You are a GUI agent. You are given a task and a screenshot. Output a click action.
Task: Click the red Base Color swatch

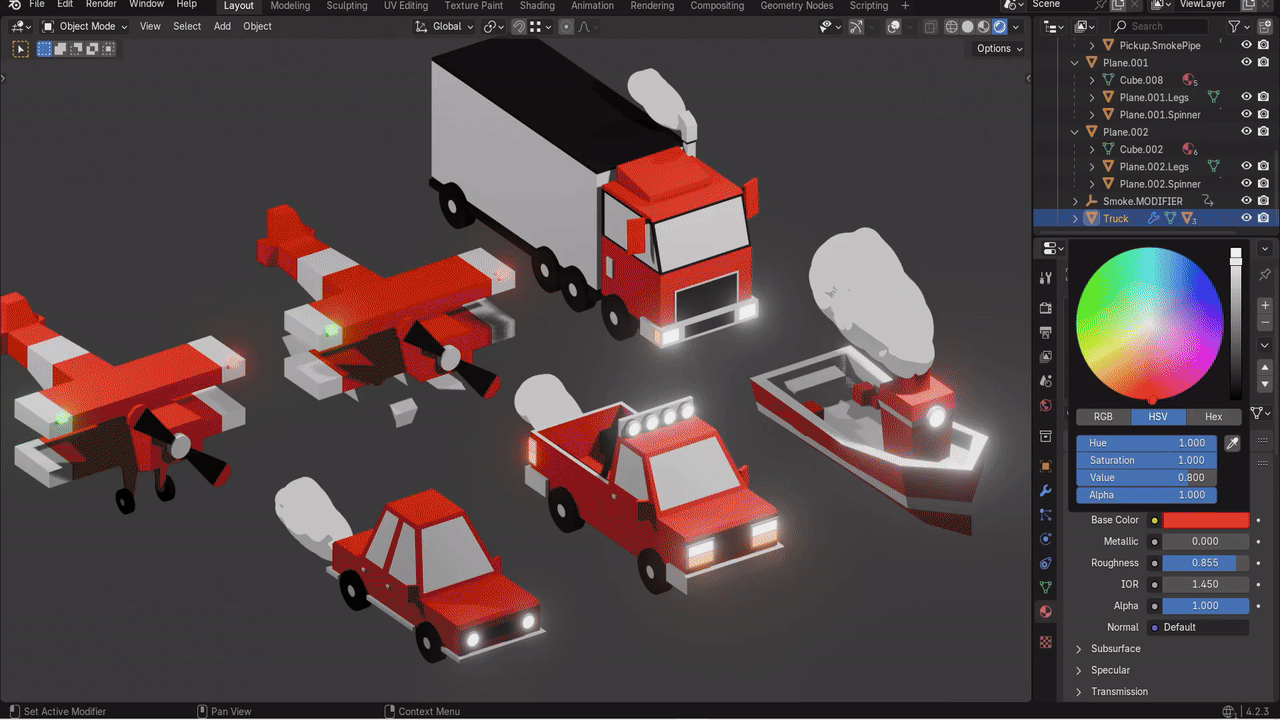(1206, 520)
